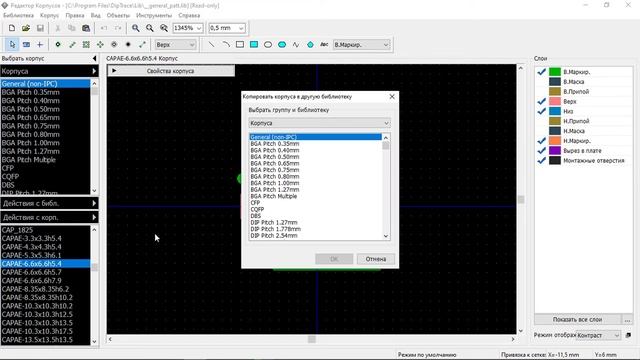Select the filled Polygon tool
Image resolution: width=640 pixels, height=360 pixels.
coord(310,44)
